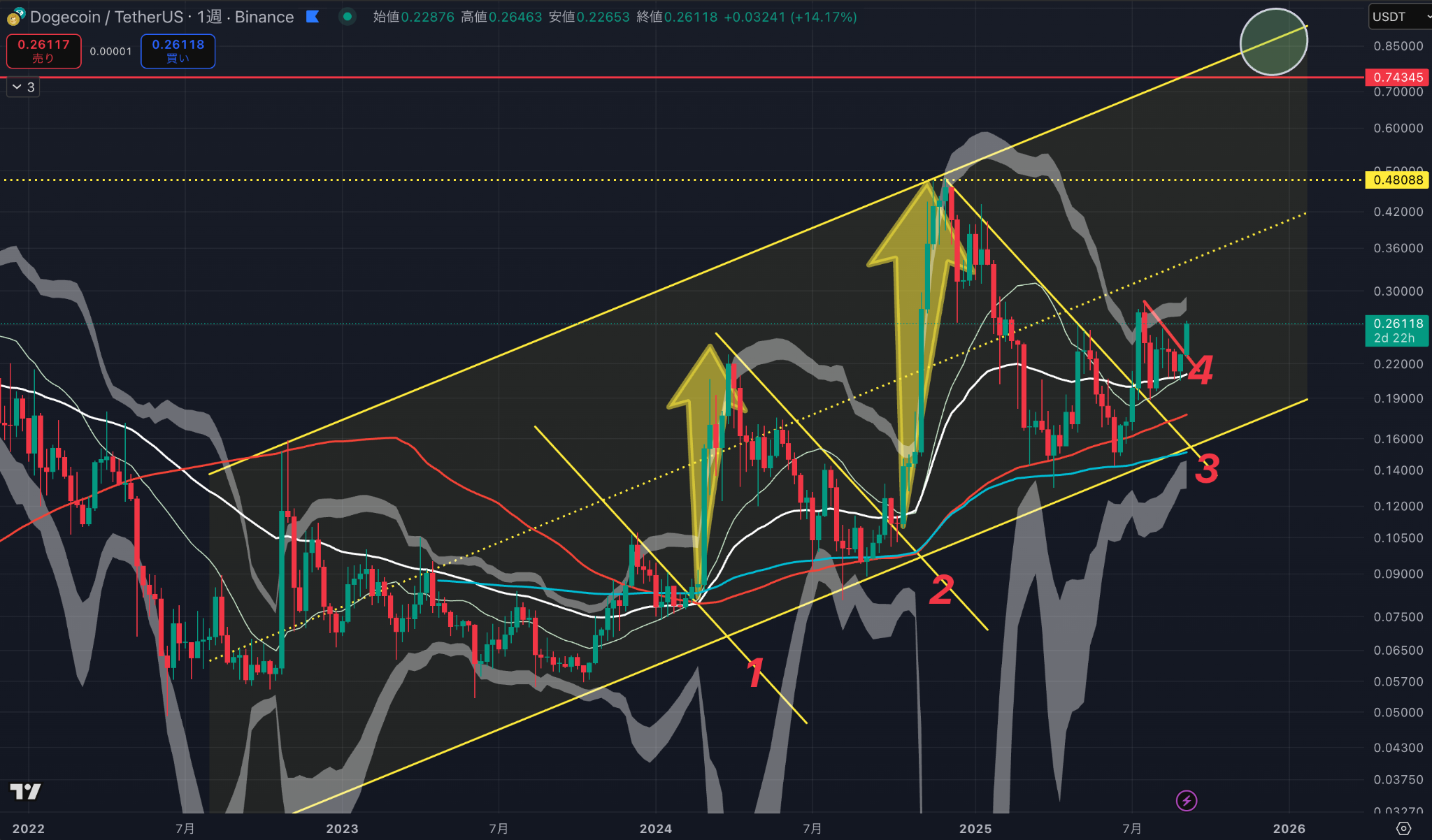
Task: Select the red number 2 text drawing
Action: click(x=941, y=590)
